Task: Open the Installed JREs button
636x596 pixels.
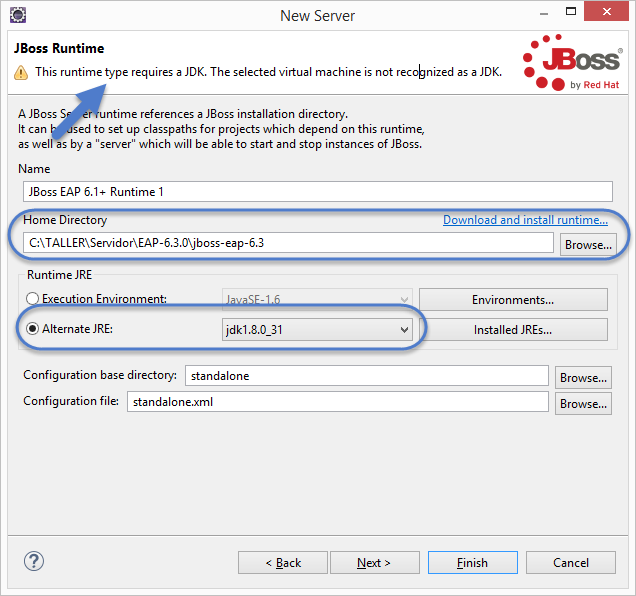Action: [513, 330]
